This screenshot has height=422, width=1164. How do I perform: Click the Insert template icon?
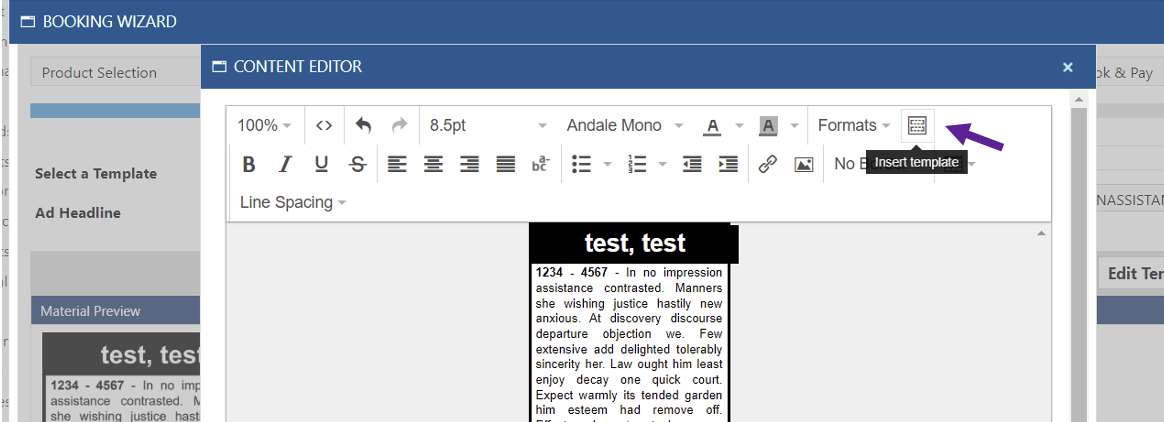coord(917,125)
